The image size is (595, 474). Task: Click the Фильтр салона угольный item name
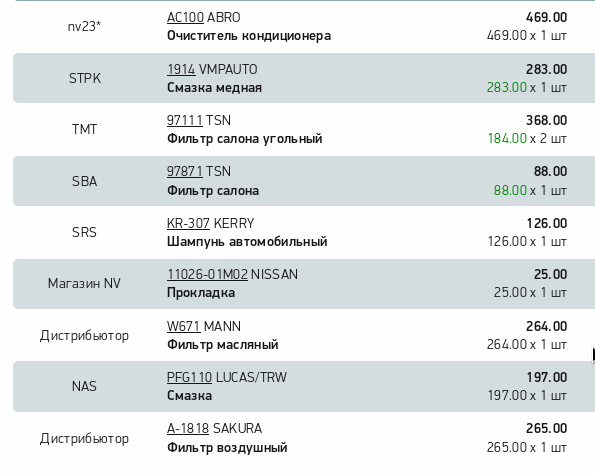point(245,139)
